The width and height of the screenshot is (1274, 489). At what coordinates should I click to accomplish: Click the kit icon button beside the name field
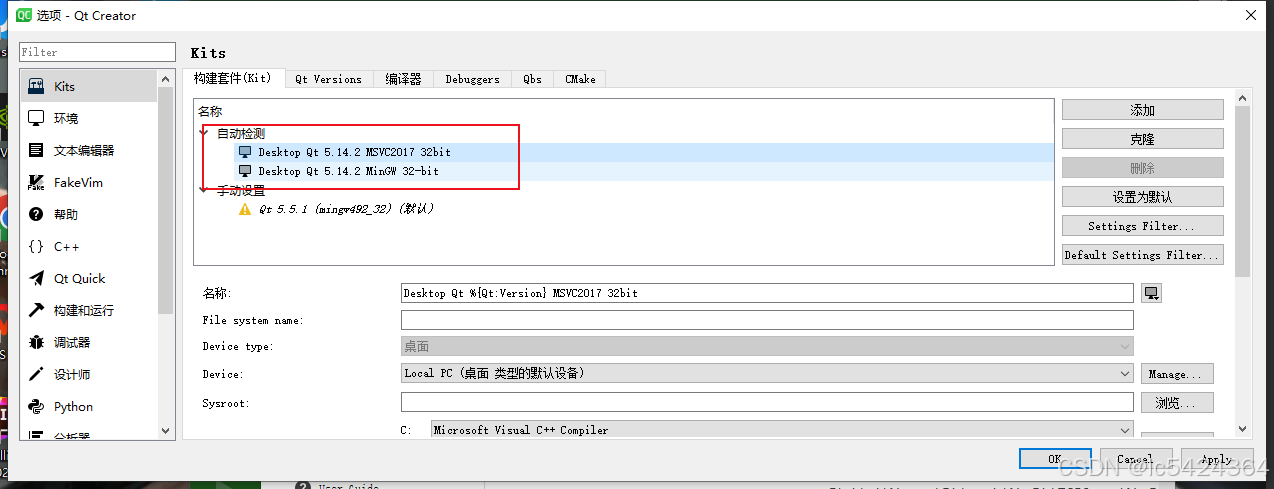[x=1151, y=293]
